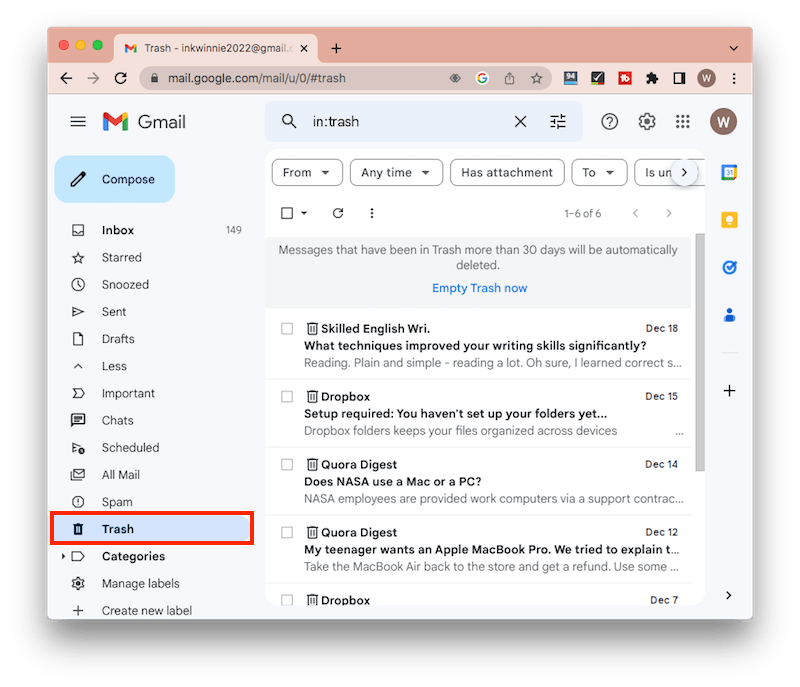
Task: Open Google Keep side panel icon
Action: 729,220
